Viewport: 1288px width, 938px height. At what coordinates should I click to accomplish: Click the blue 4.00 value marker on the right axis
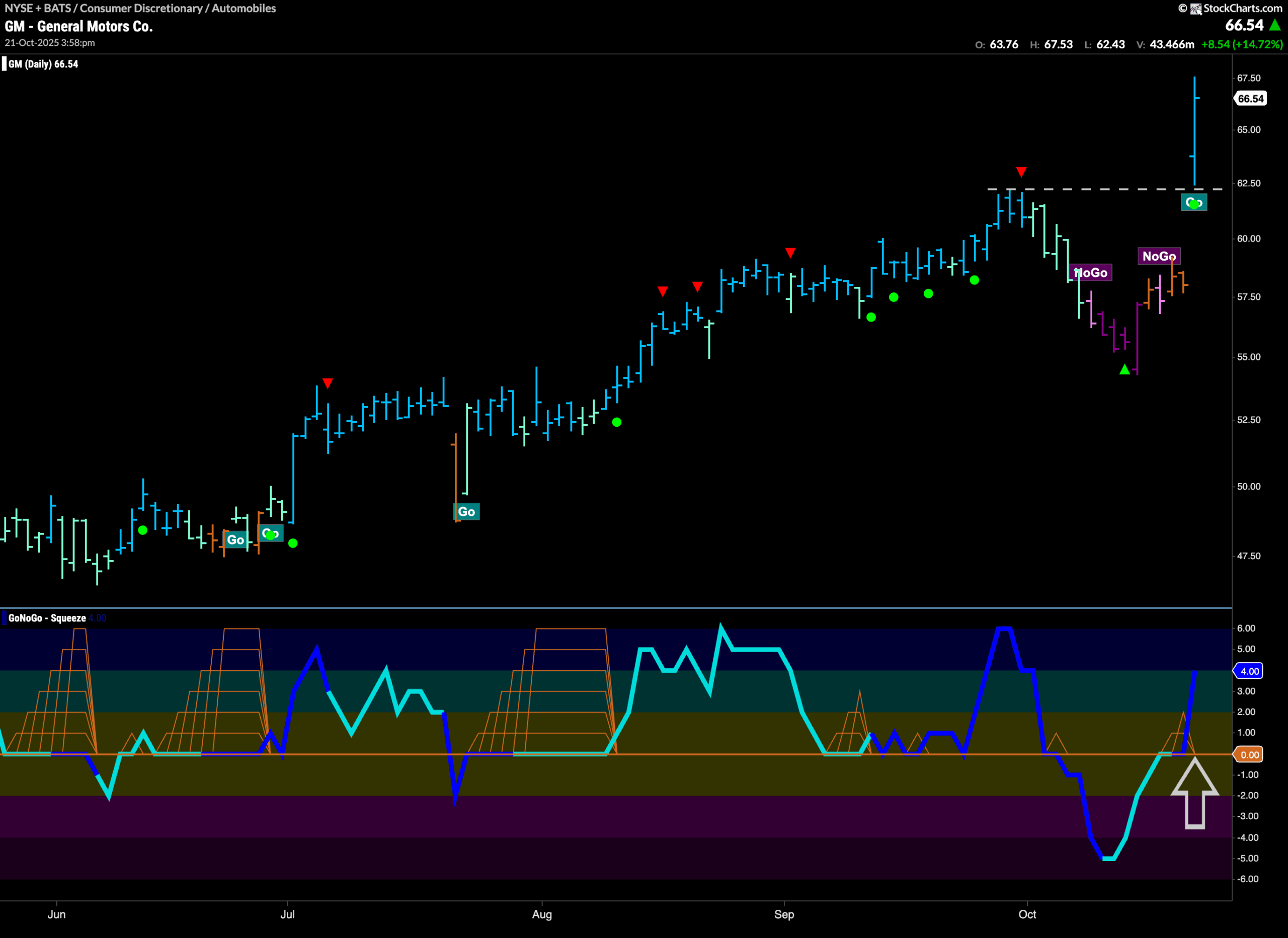point(1249,670)
